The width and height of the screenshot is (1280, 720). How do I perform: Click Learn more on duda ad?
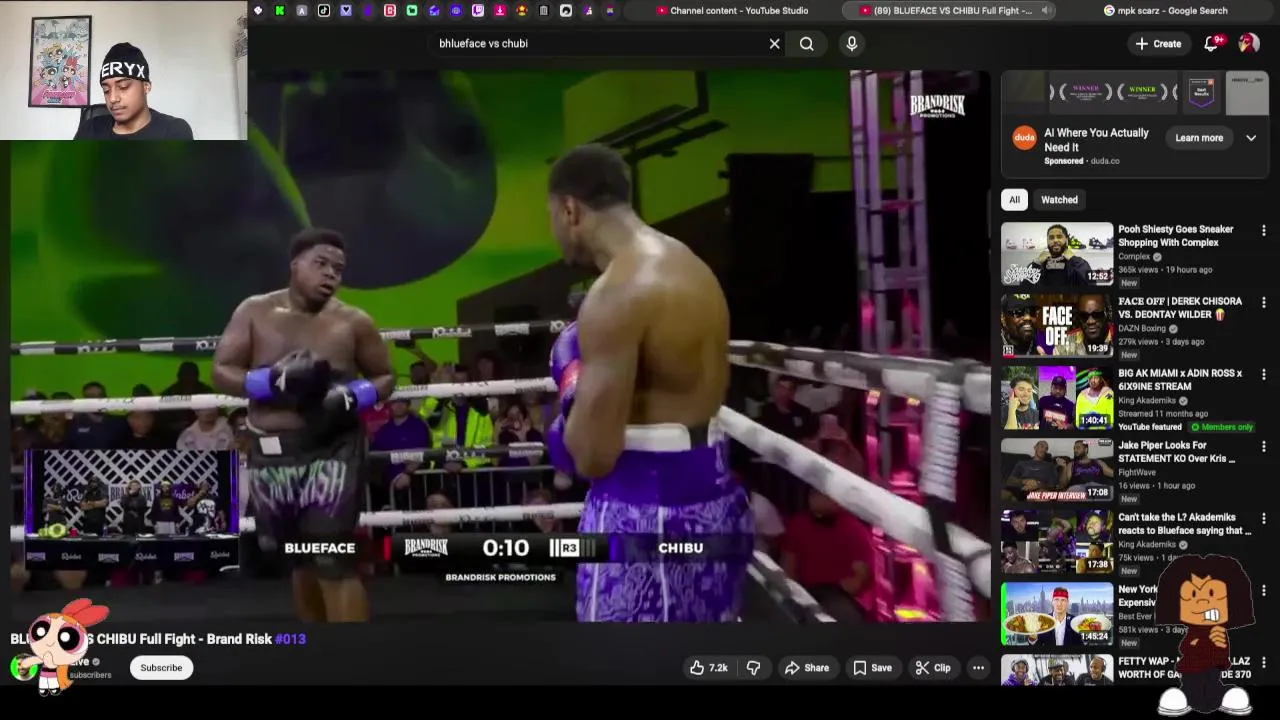[x=1199, y=138]
